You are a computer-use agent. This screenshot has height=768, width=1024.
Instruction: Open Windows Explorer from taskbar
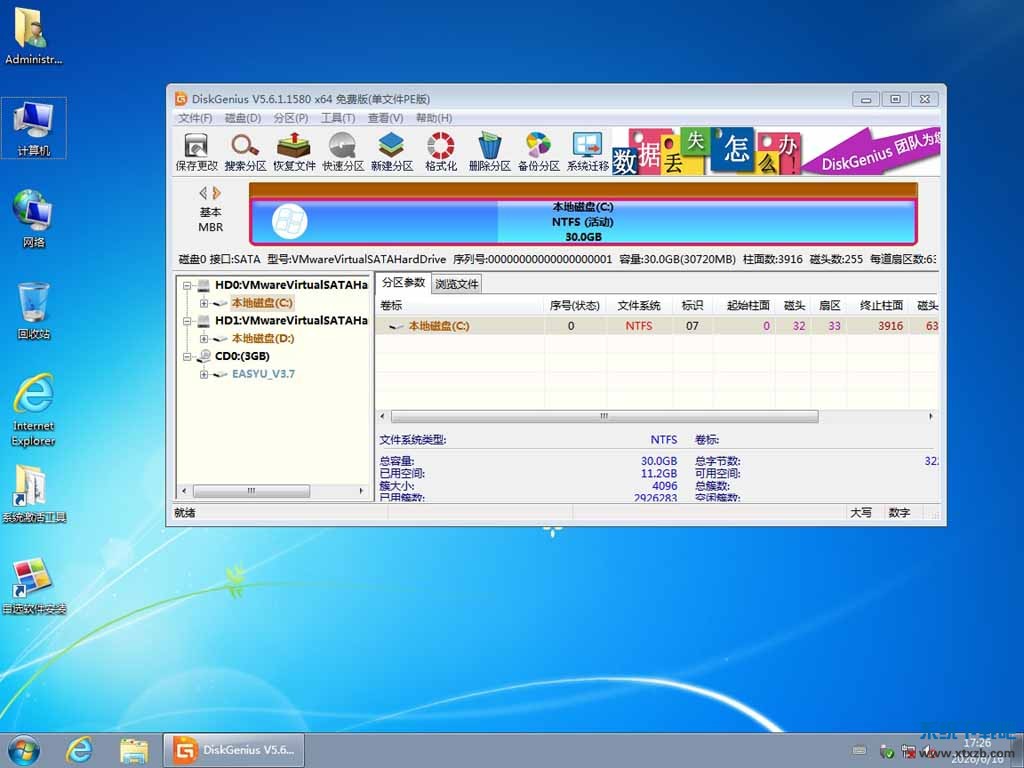pyautogui.click(x=134, y=750)
